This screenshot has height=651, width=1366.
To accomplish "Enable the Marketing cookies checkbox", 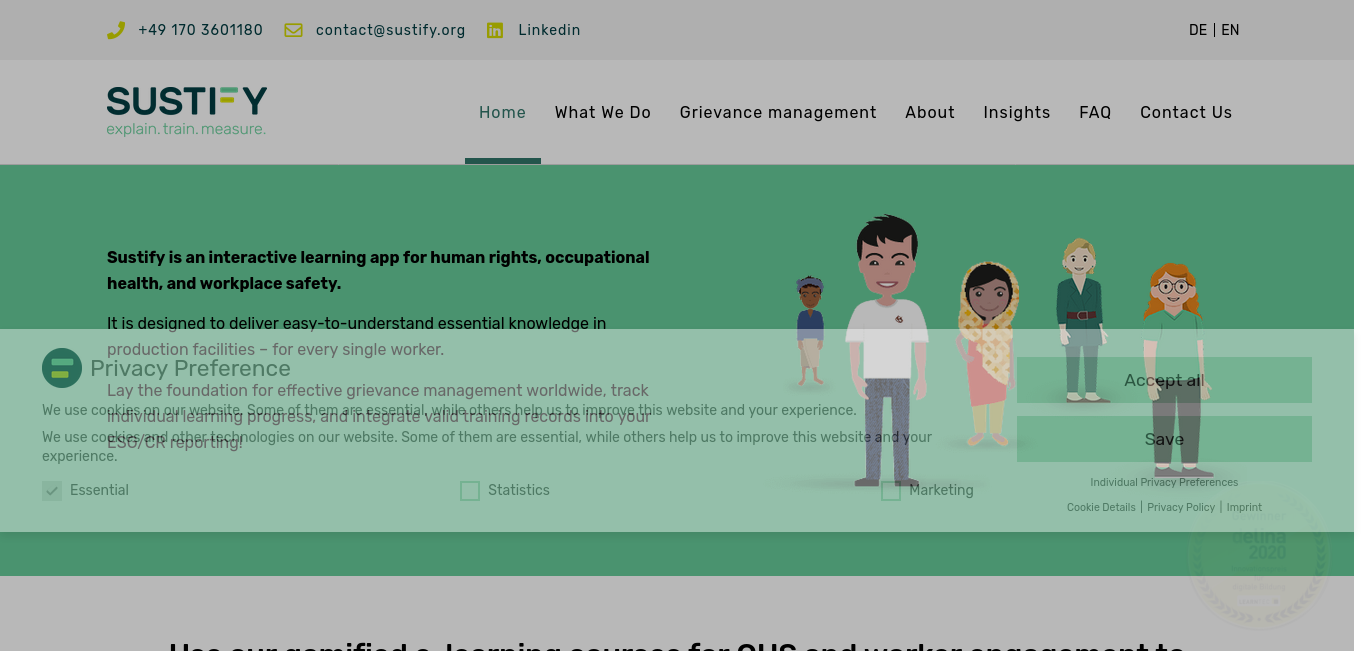I will (x=891, y=491).
